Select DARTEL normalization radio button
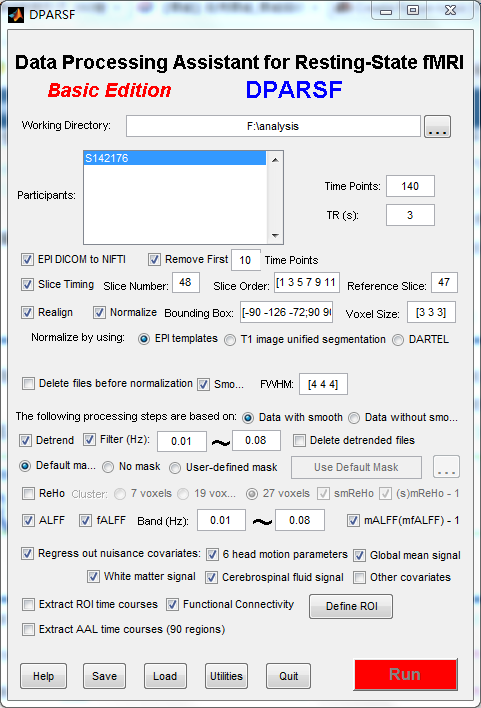This screenshot has height=708, width=481. coord(398,340)
